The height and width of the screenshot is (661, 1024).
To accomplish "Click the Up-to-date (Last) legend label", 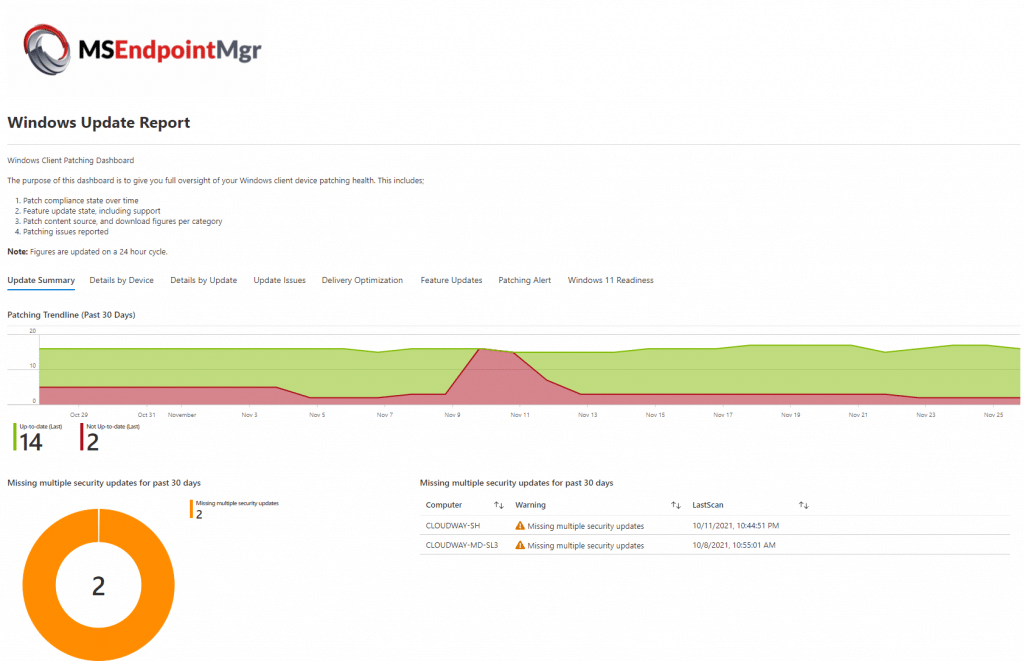I will click(x=41, y=427).
